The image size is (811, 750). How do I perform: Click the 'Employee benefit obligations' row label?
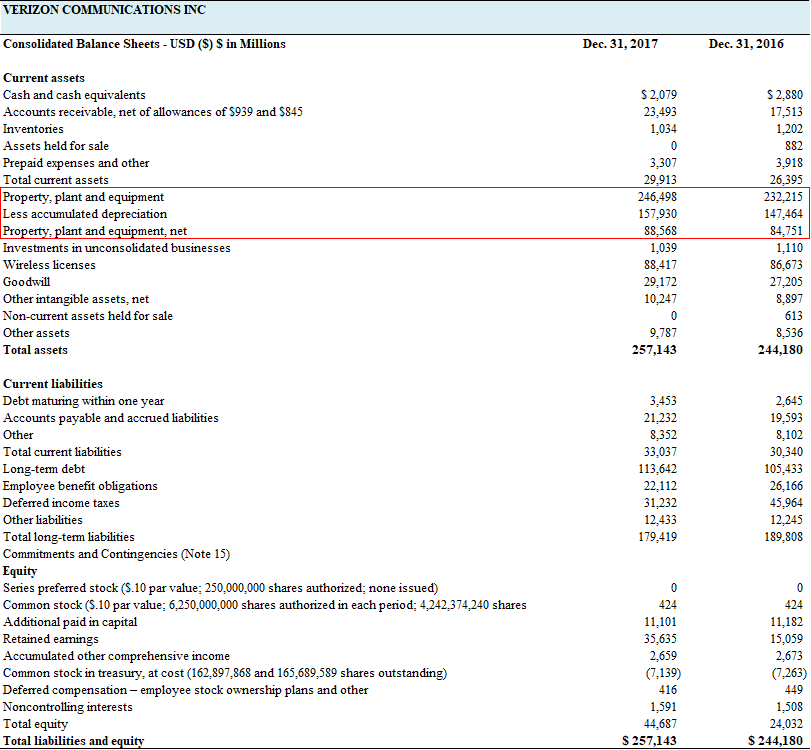[x=80, y=487]
